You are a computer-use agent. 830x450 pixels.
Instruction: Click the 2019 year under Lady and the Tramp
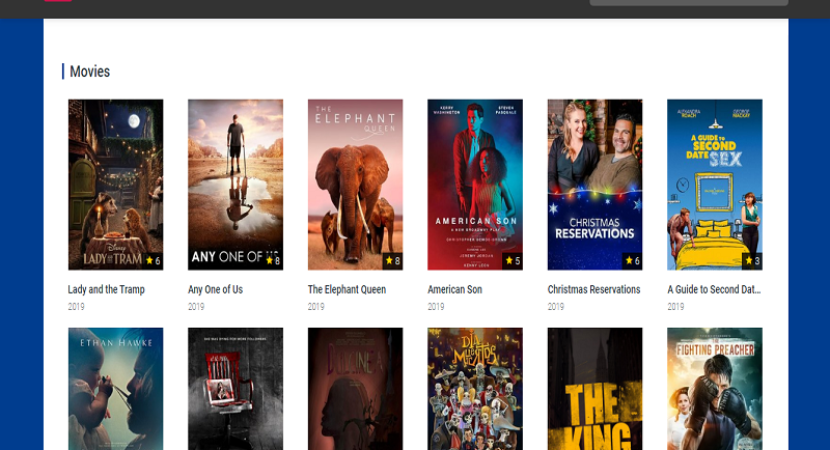click(x=76, y=307)
